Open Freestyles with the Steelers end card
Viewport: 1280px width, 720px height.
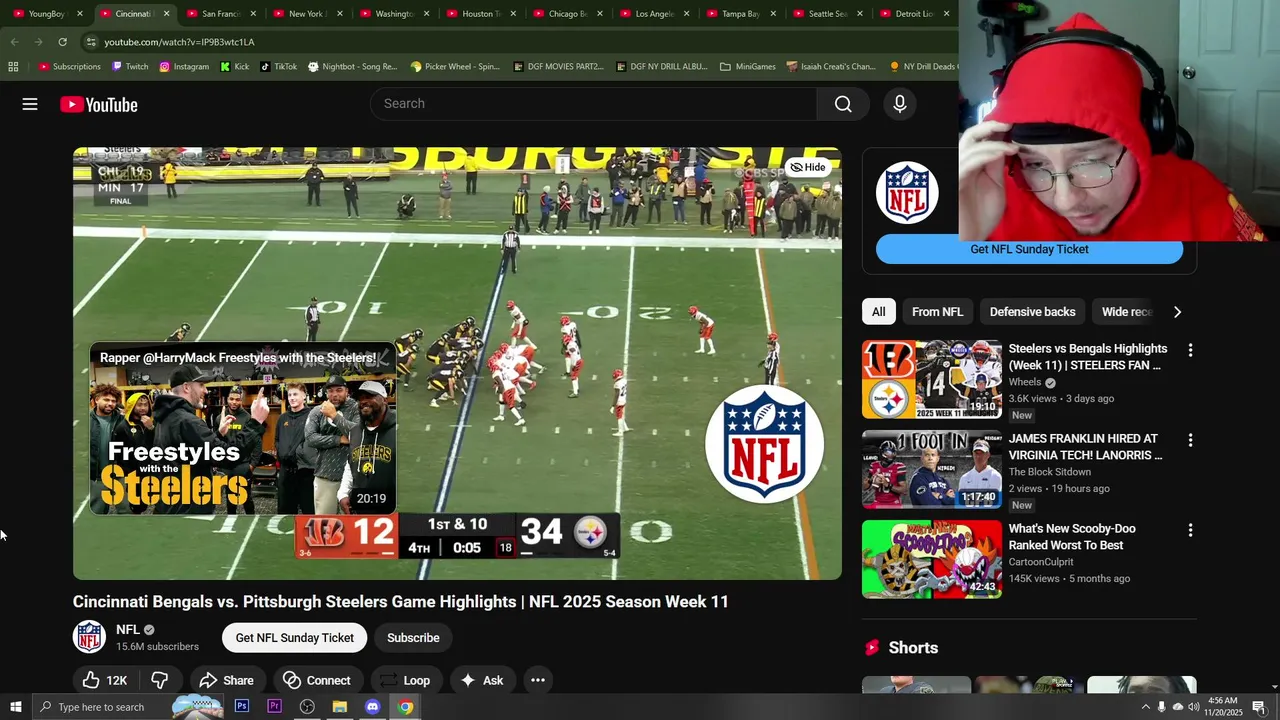point(243,429)
